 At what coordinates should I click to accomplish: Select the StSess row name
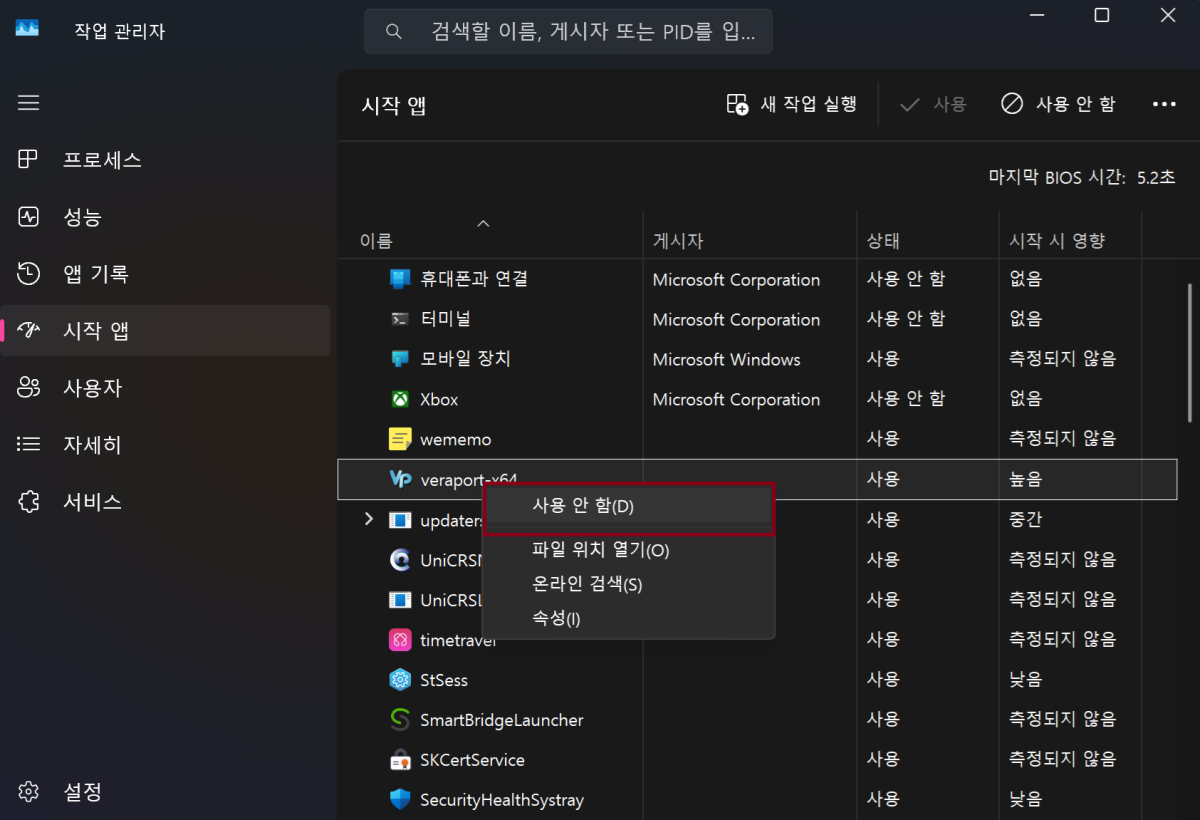444,680
